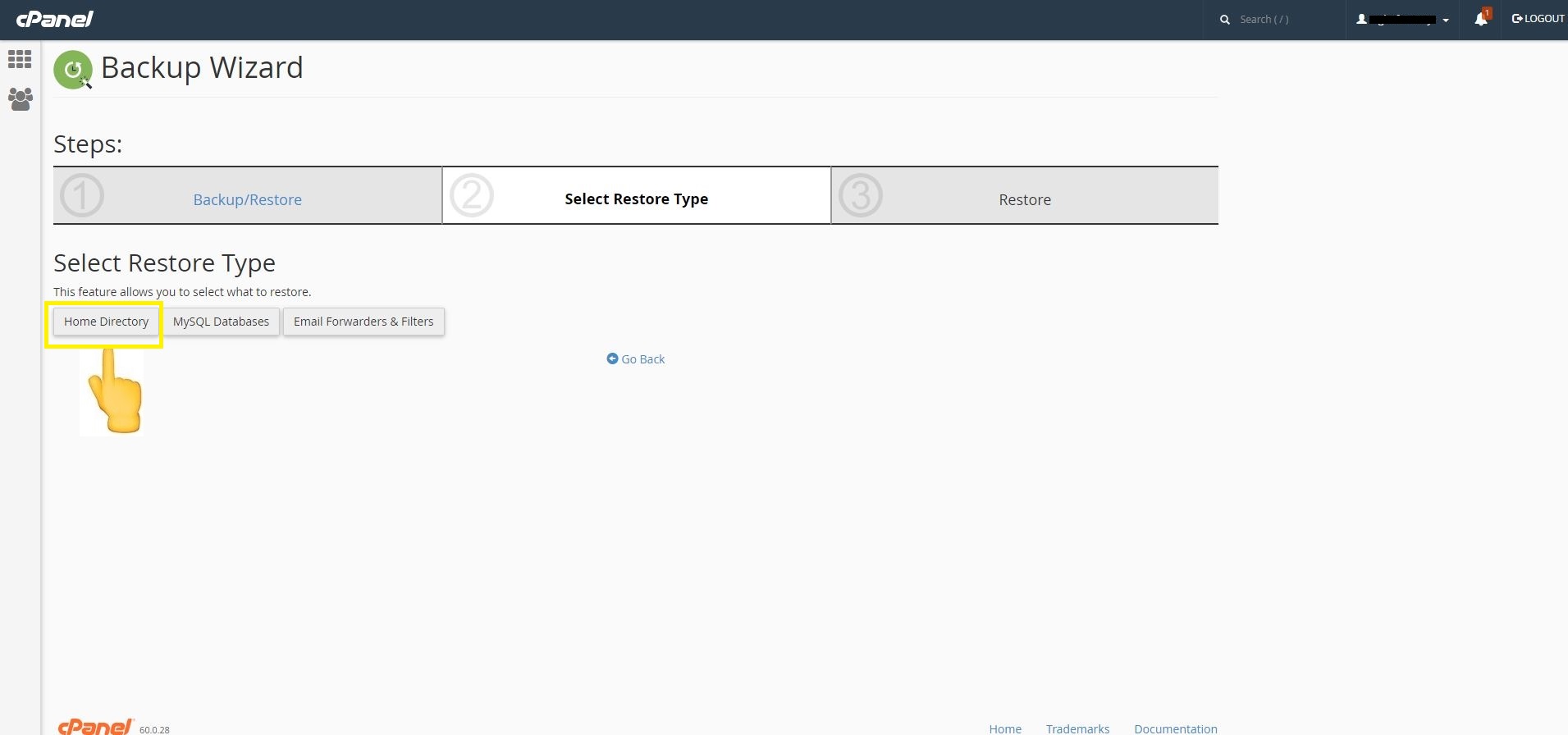Click the search magnifier icon
Viewport: 1568px width, 735px height.
(x=1224, y=20)
